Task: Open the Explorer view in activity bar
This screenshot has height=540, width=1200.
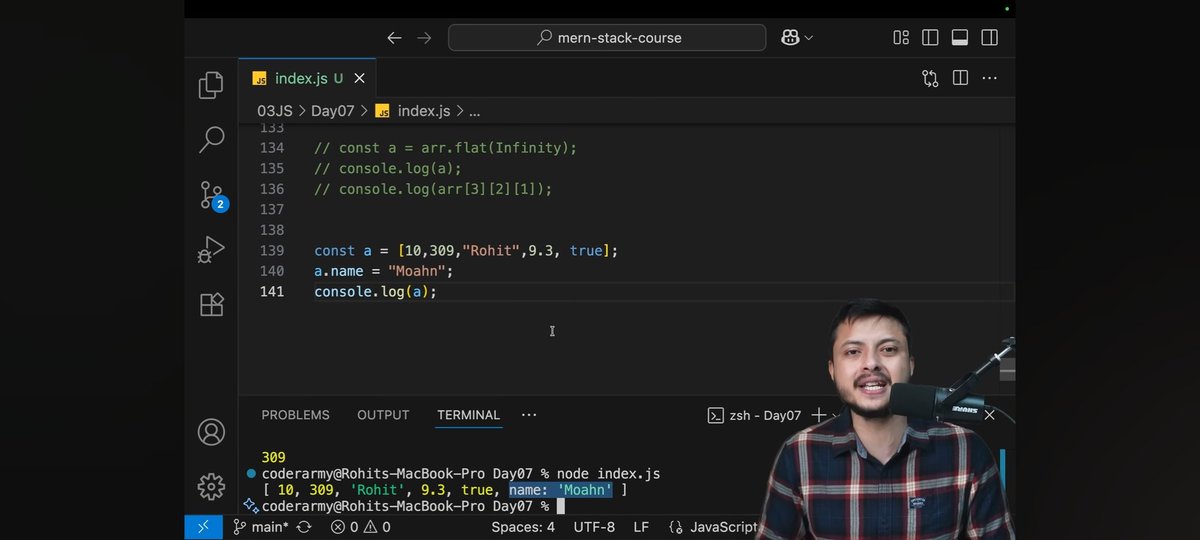Action: click(211, 85)
